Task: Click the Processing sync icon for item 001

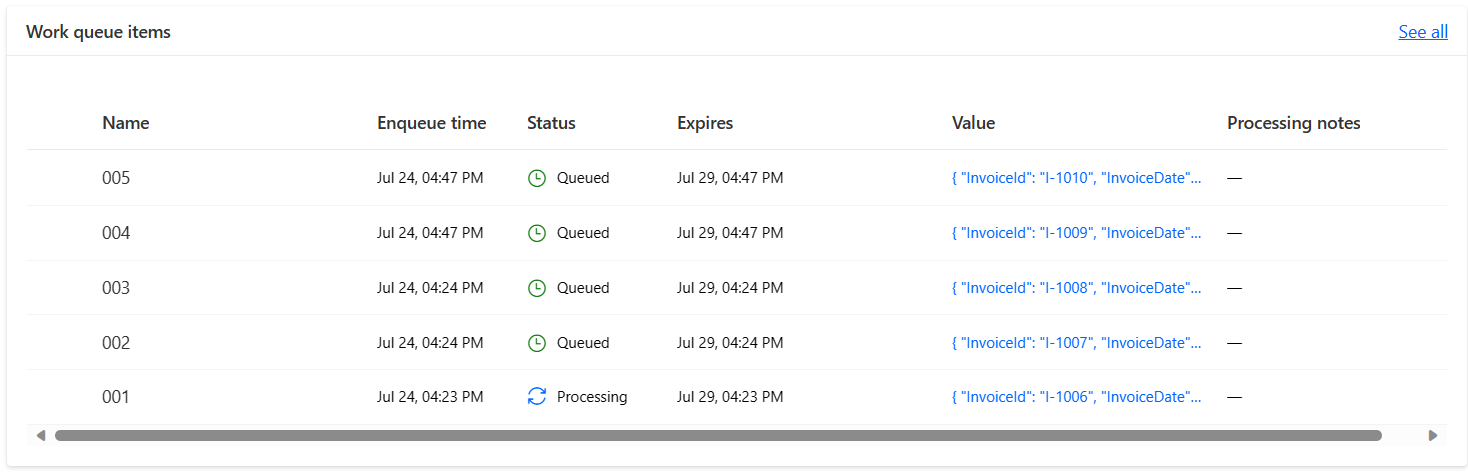Action: (537, 397)
